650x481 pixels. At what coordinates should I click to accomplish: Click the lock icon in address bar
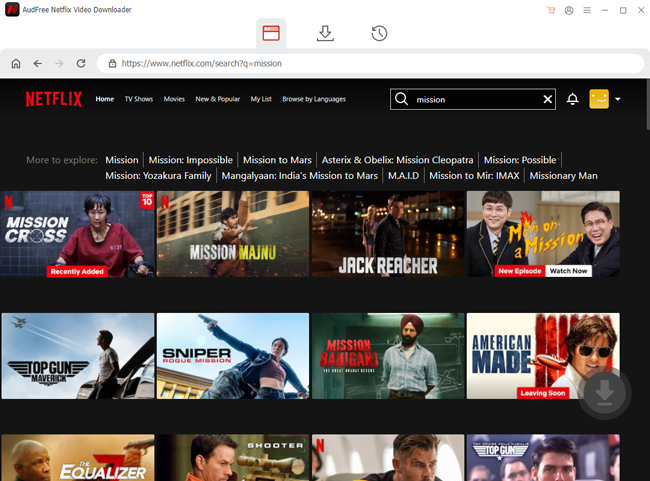click(112, 63)
